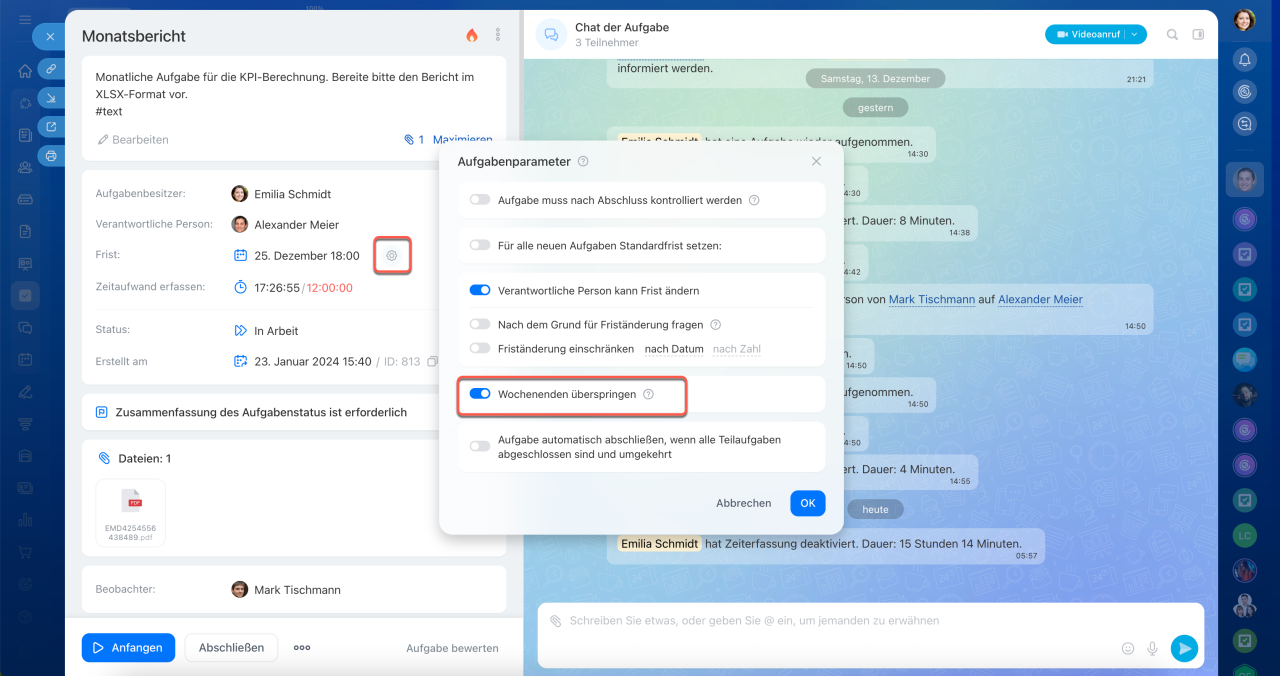Click the search icon in chat header
This screenshot has width=1280, height=676.
(x=1172, y=35)
